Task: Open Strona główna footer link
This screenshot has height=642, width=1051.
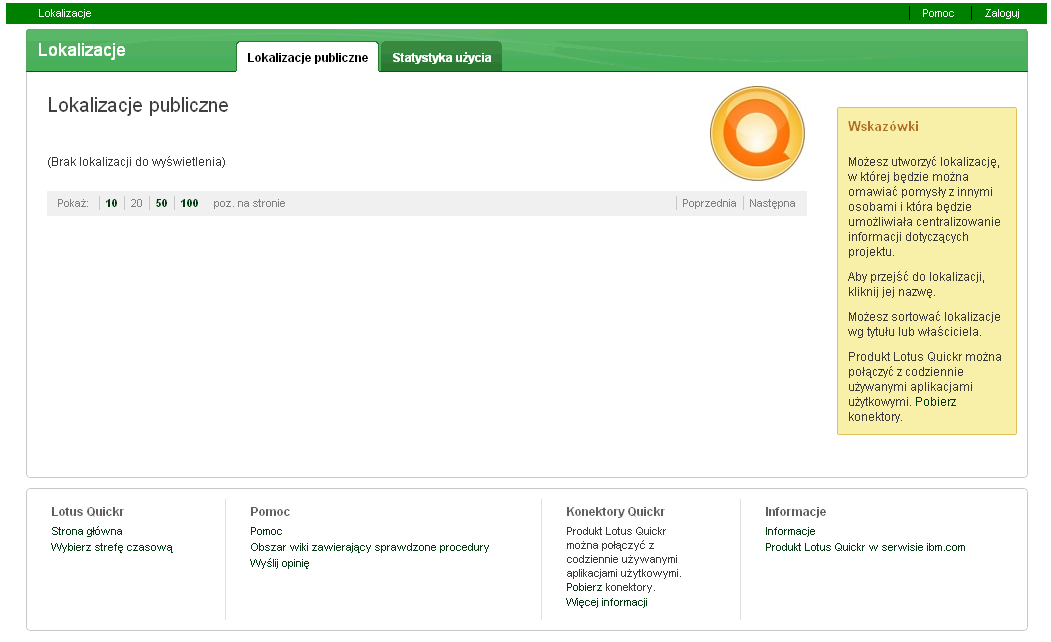Action: click(86, 531)
